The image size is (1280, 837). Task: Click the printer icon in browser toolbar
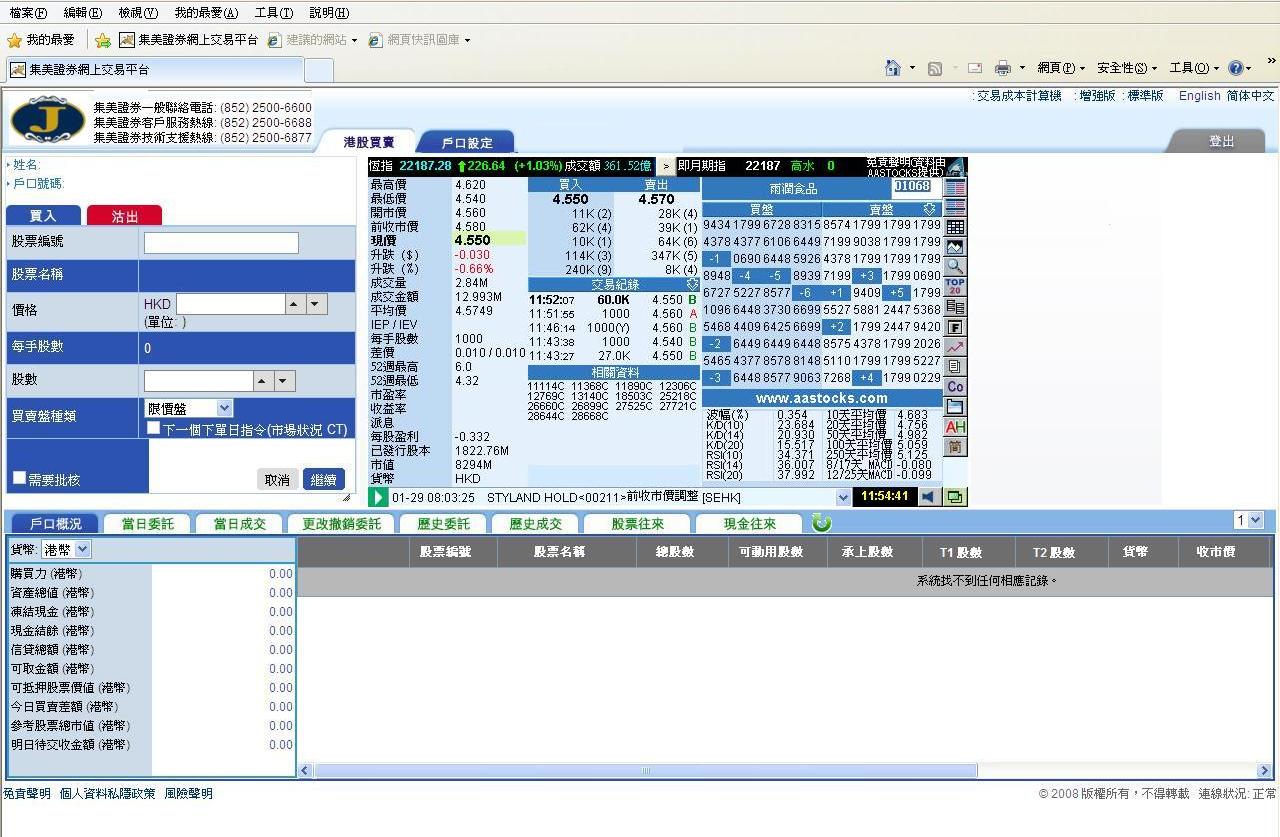[x=1003, y=68]
